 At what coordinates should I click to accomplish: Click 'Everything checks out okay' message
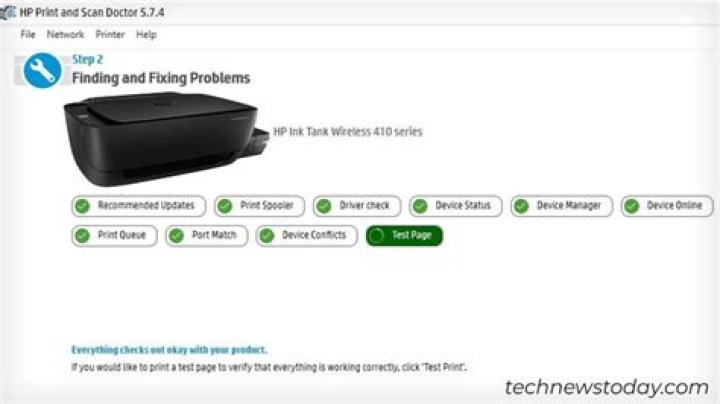(169, 350)
